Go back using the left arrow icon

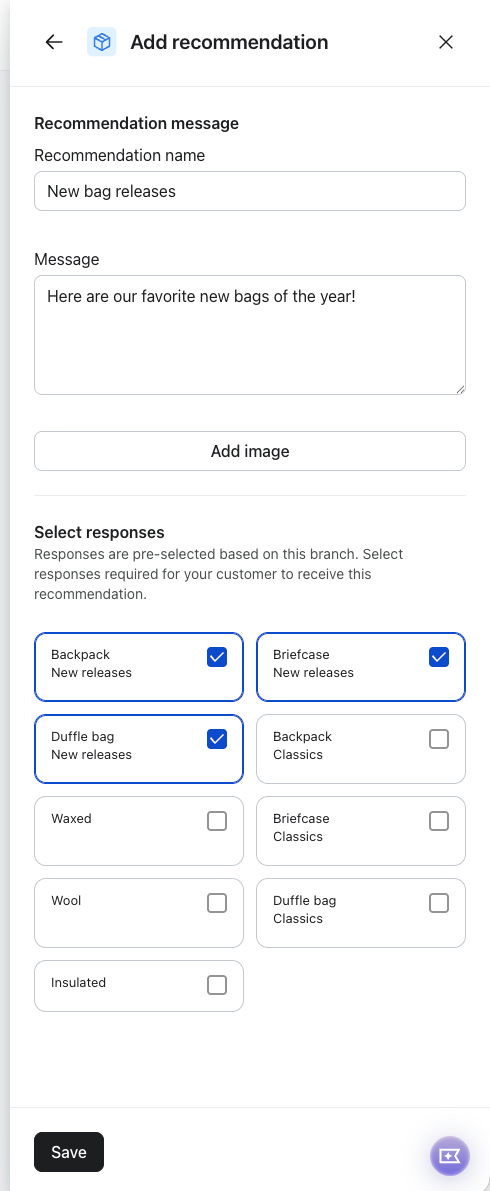tap(53, 42)
